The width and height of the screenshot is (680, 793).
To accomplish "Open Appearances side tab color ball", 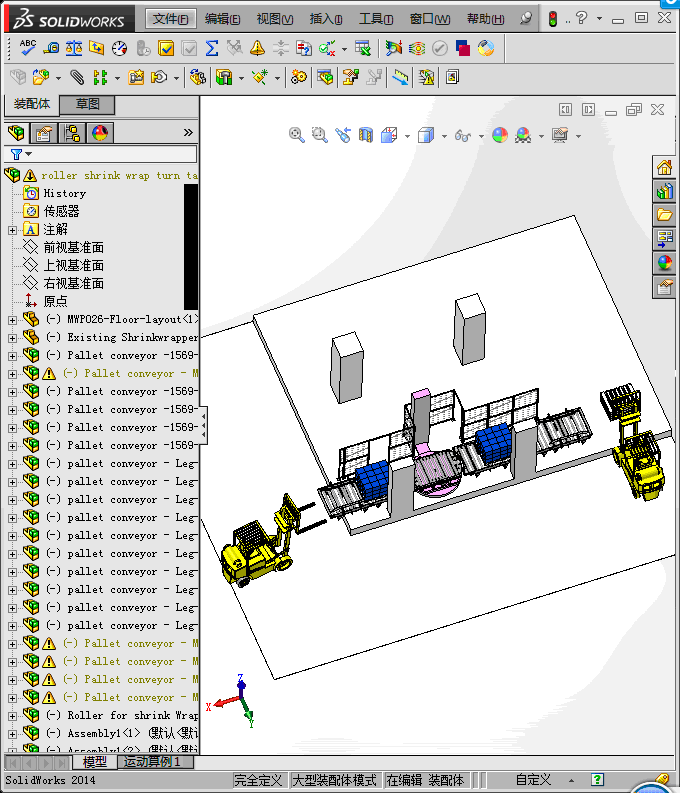I will (664, 262).
